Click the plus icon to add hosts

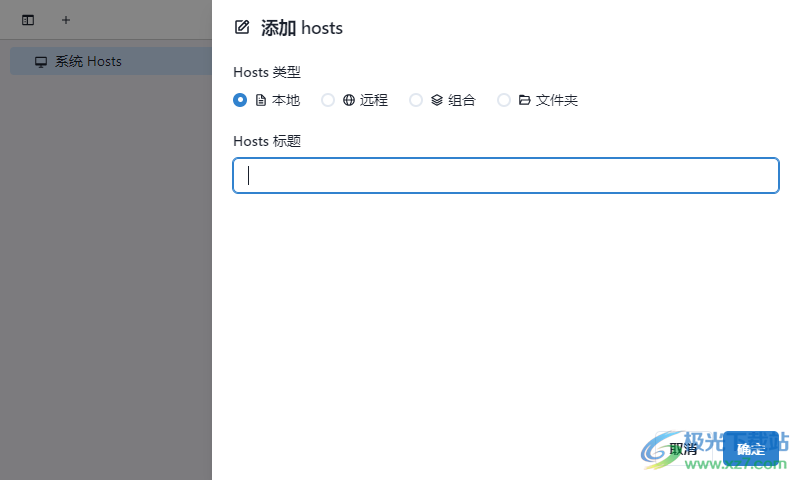pyautogui.click(x=65, y=20)
